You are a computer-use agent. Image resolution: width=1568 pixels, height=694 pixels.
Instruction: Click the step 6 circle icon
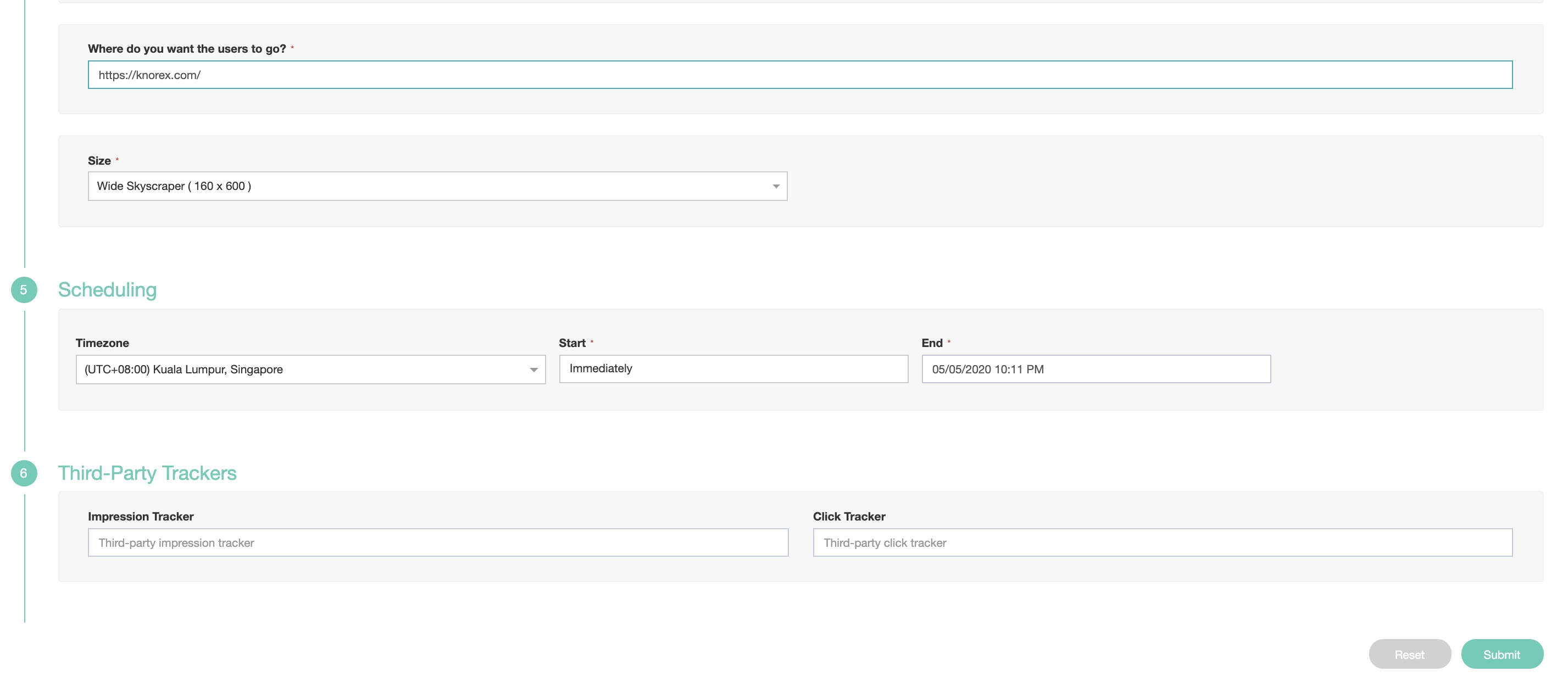click(24, 473)
